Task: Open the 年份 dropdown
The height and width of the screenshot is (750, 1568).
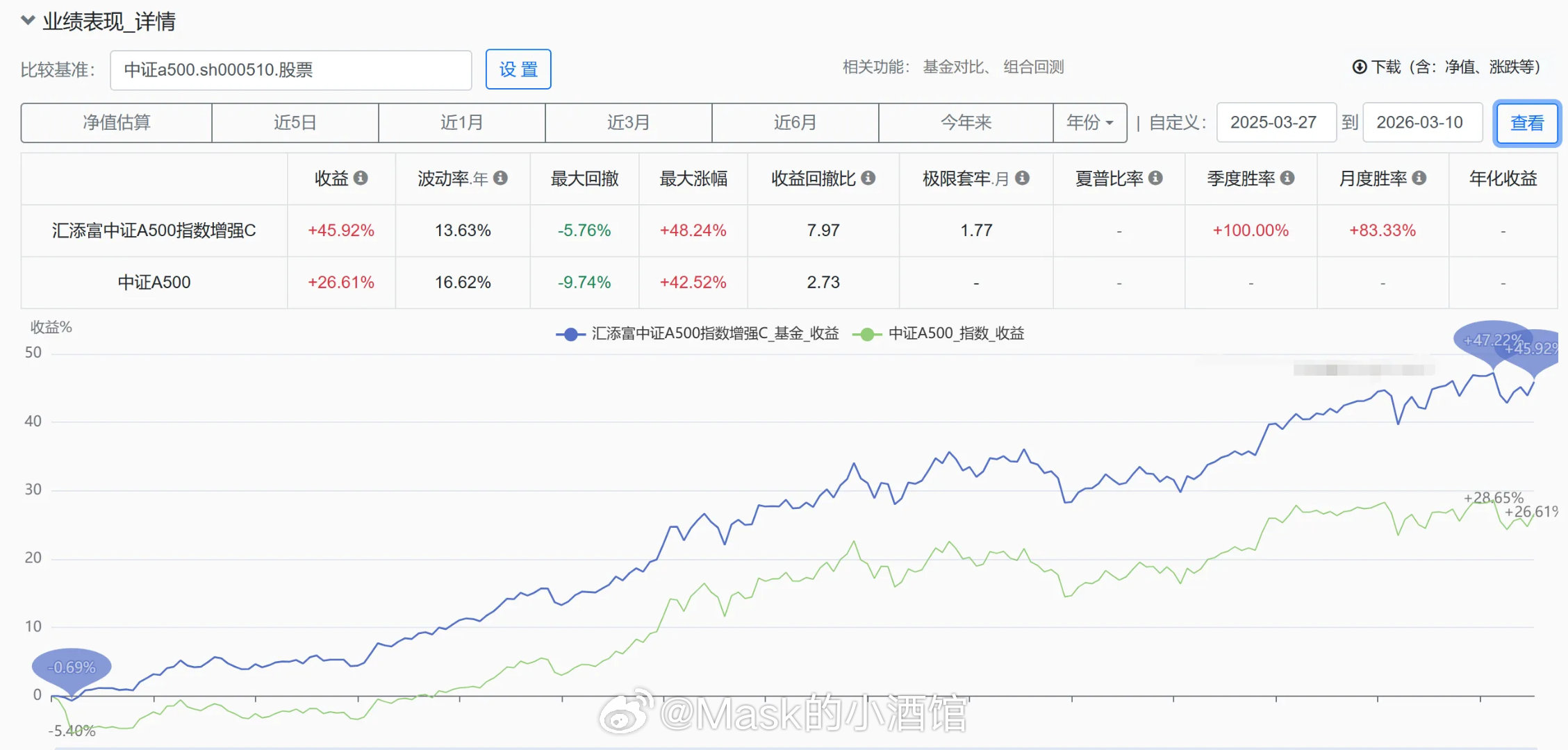Action: pos(1089,123)
